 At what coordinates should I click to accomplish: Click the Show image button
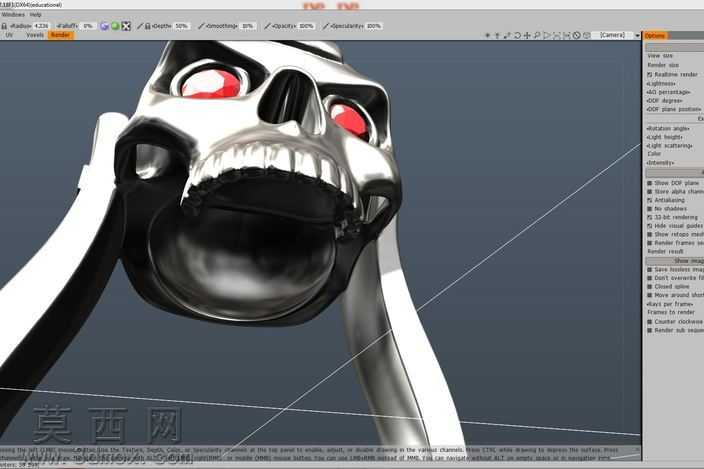675,261
